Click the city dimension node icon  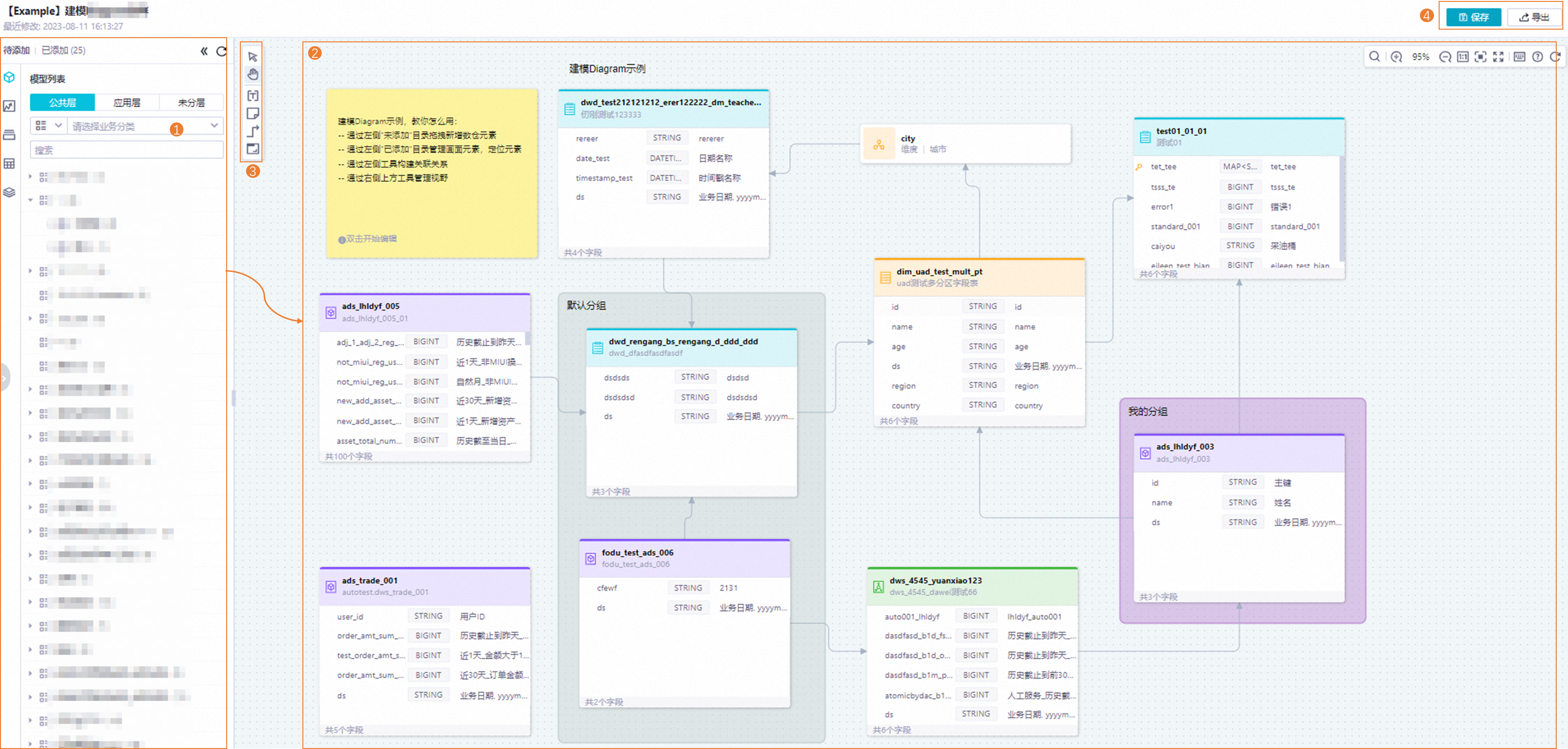879,144
